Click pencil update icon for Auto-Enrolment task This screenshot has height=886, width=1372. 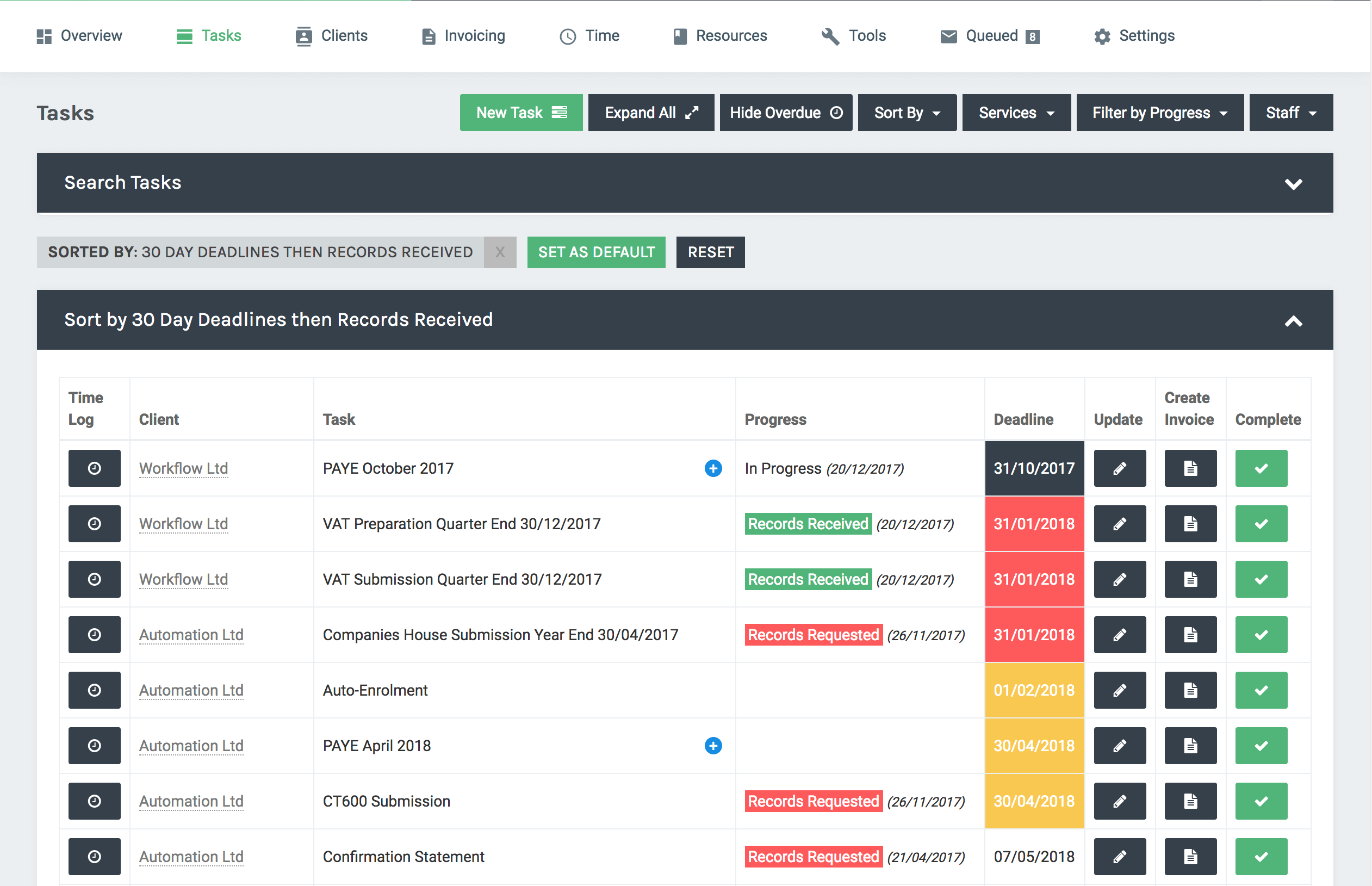[1120, 690]
